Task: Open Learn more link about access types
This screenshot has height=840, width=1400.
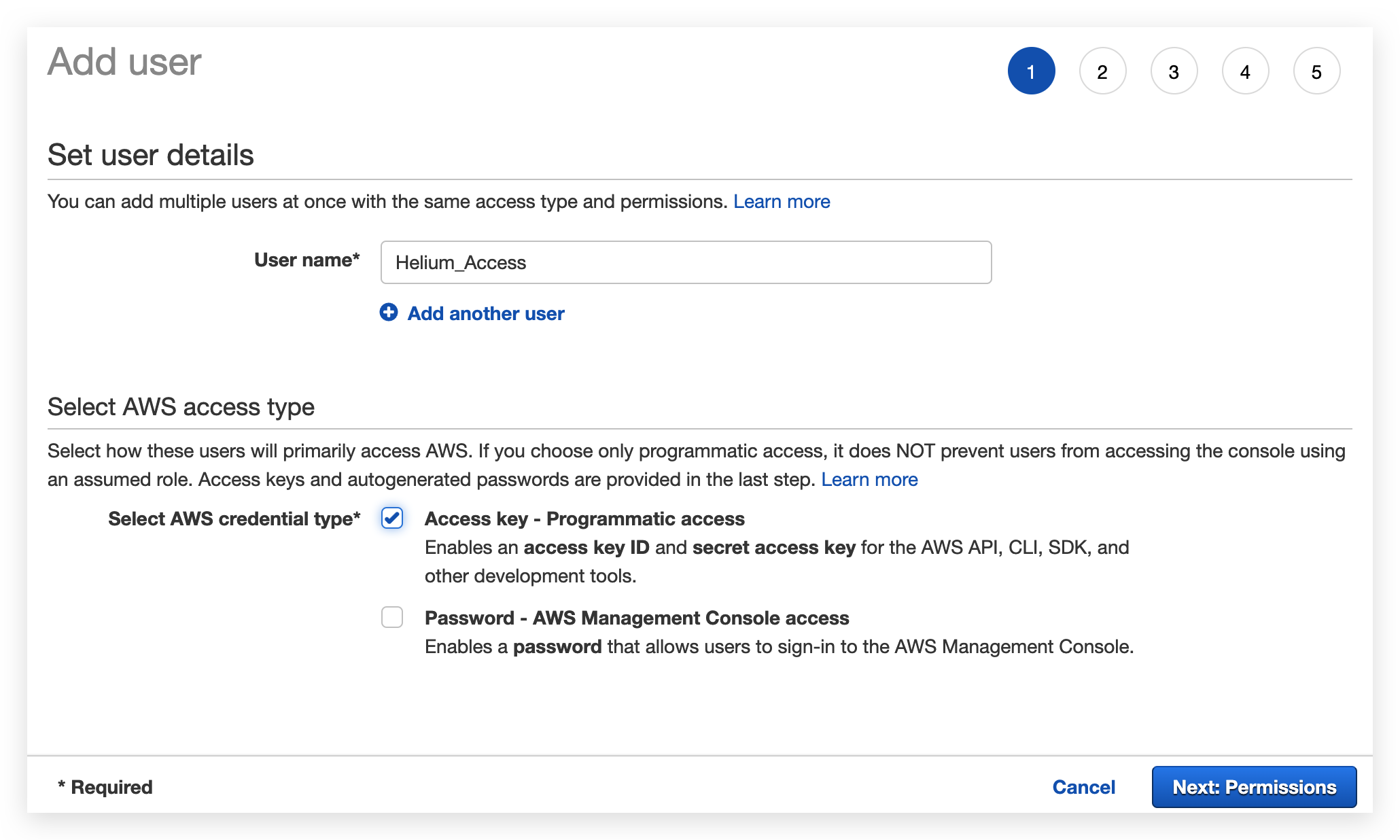Action: click(x=869, y=480)
